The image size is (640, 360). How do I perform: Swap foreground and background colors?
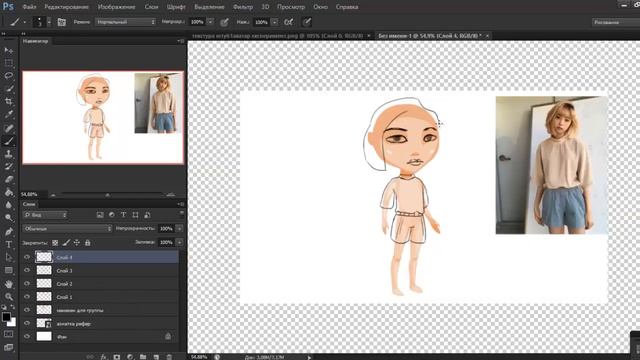(x=13, y=307)
